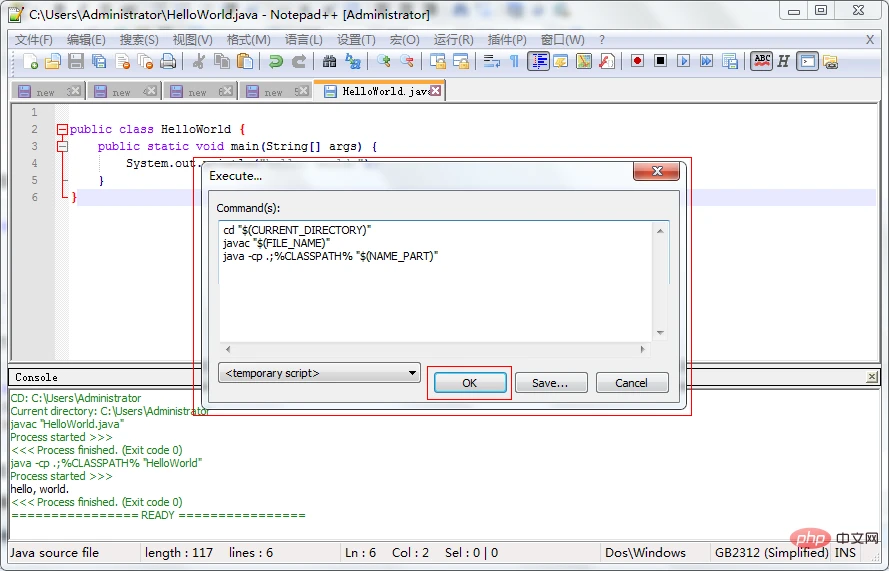Zoom out using the magnifier minus icon
Viewport: 889px width, 571px height.
407,61
